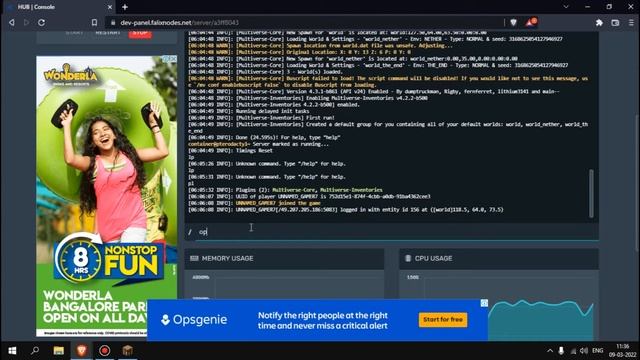Image resolution: width=640 pixels, height=360 pixels.
Task: Expand the tab search dropdown arrow
Action: coord(566,7)
